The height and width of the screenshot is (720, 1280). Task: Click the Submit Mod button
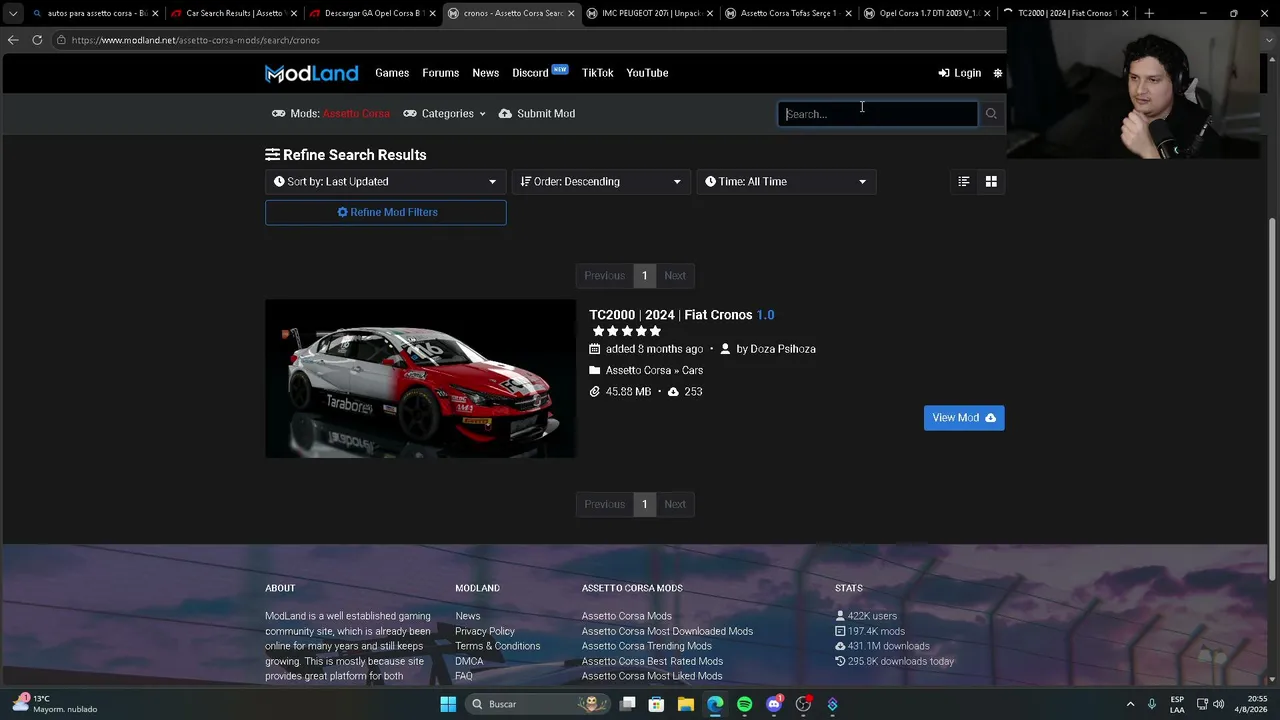click(537, 114)
